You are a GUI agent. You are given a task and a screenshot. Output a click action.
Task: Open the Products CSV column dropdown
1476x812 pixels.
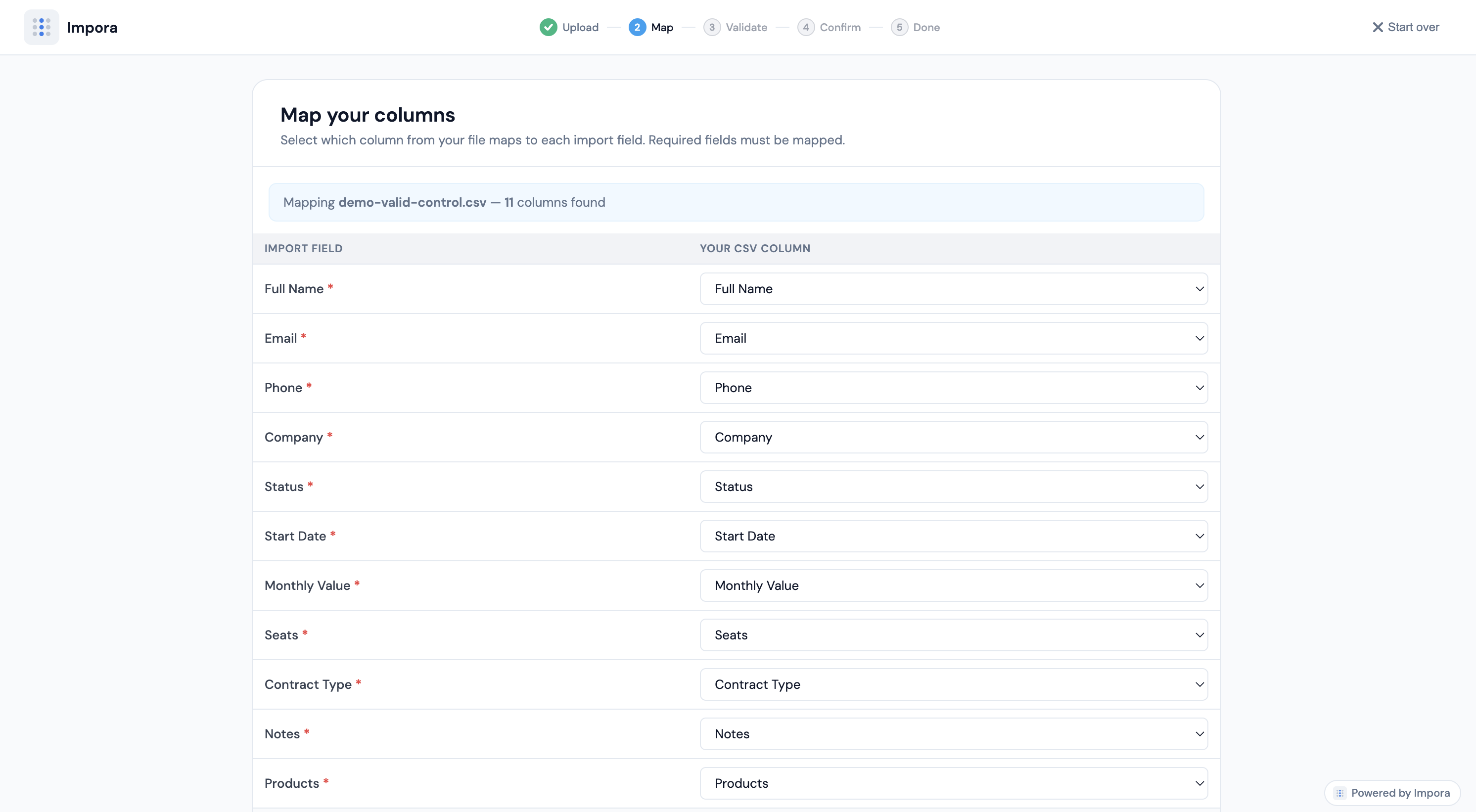[954, 783]
